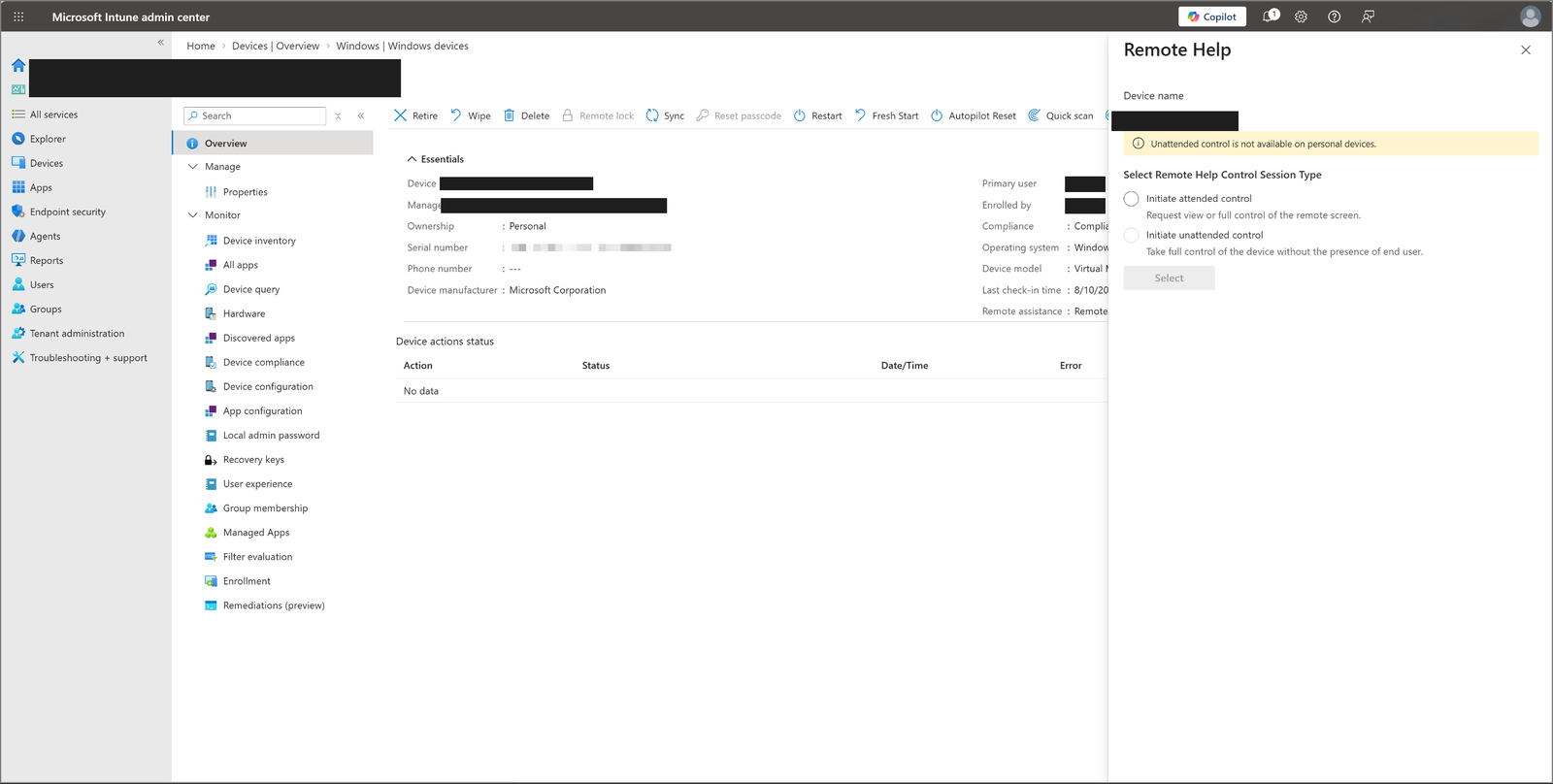This screenshot has height=784, width=1553.
Task: Click the Select button in Remote Help
Action: pyautogui.click(x=1169, y=278)
